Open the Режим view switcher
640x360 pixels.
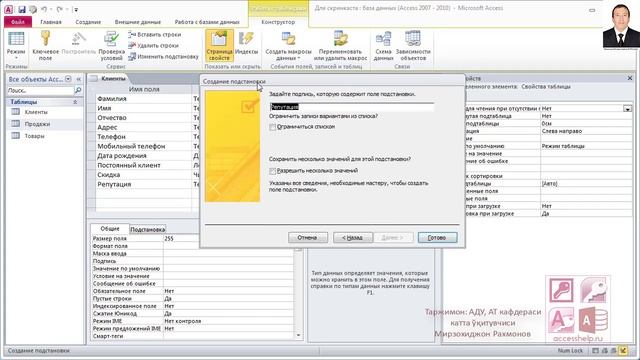tap(16, 45)
